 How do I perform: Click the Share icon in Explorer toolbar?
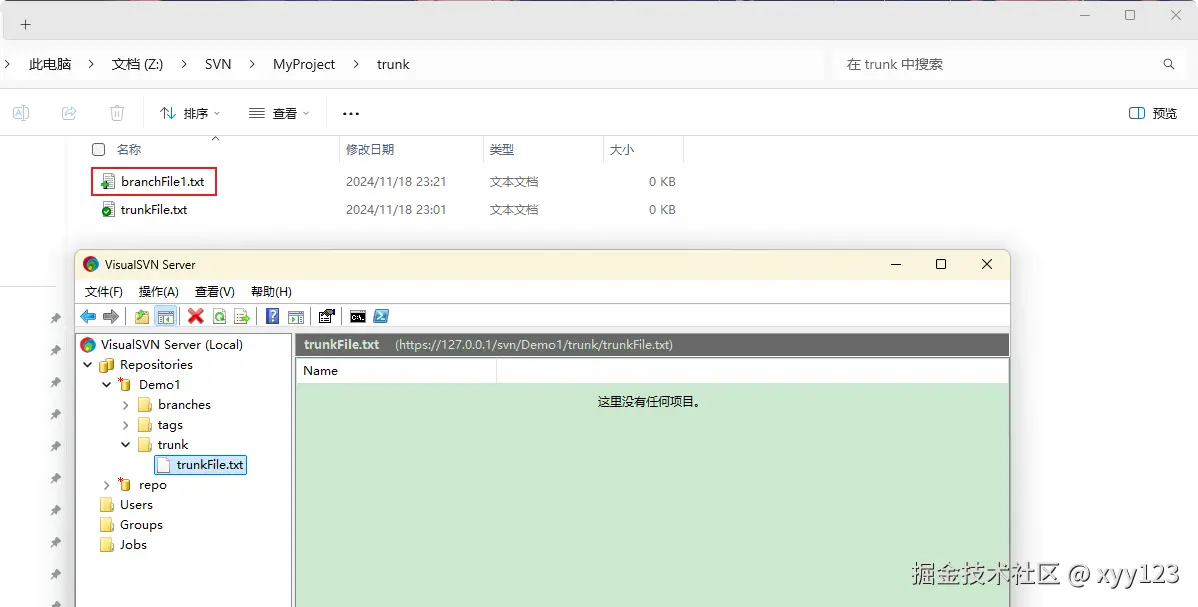(x=69, y=113)
